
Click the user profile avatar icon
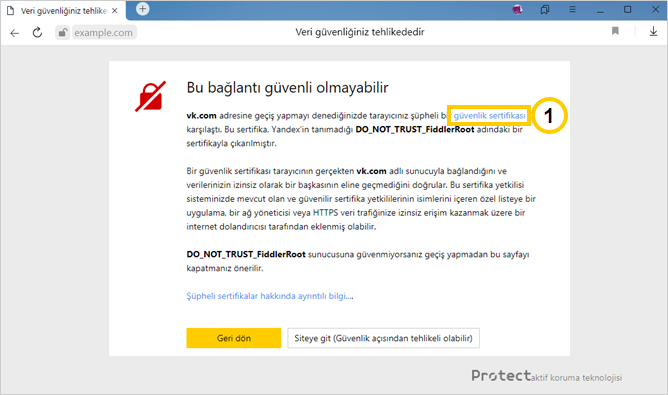[x=517, y=9]
